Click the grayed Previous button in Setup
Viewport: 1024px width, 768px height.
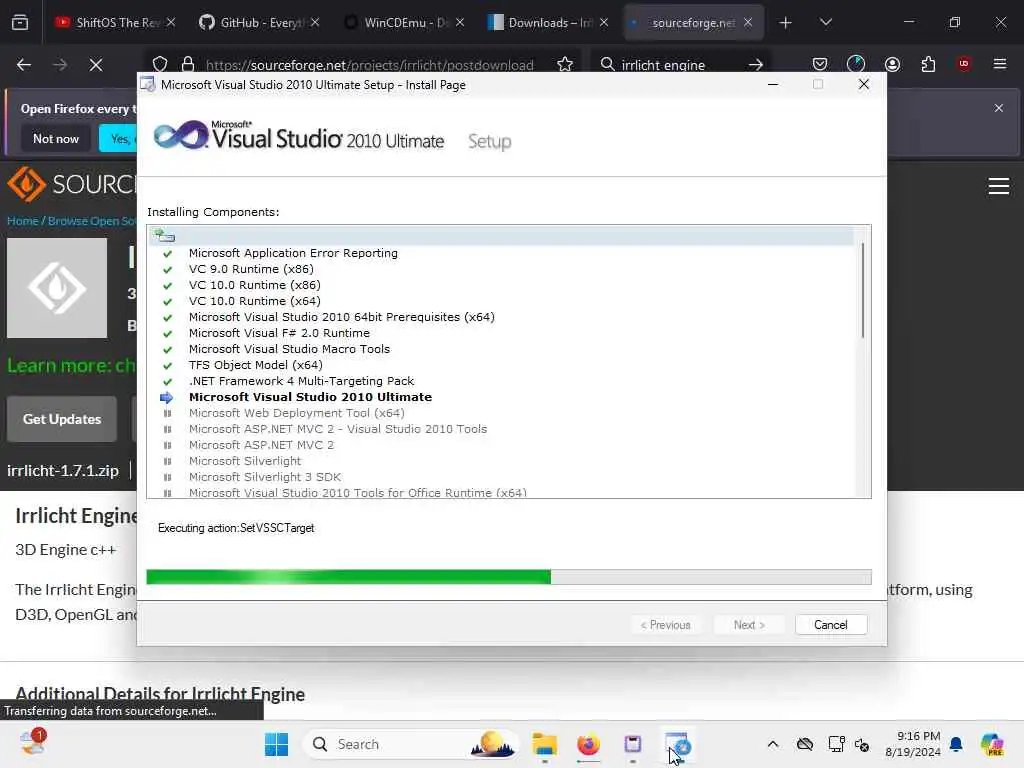(x=665, y=625)
